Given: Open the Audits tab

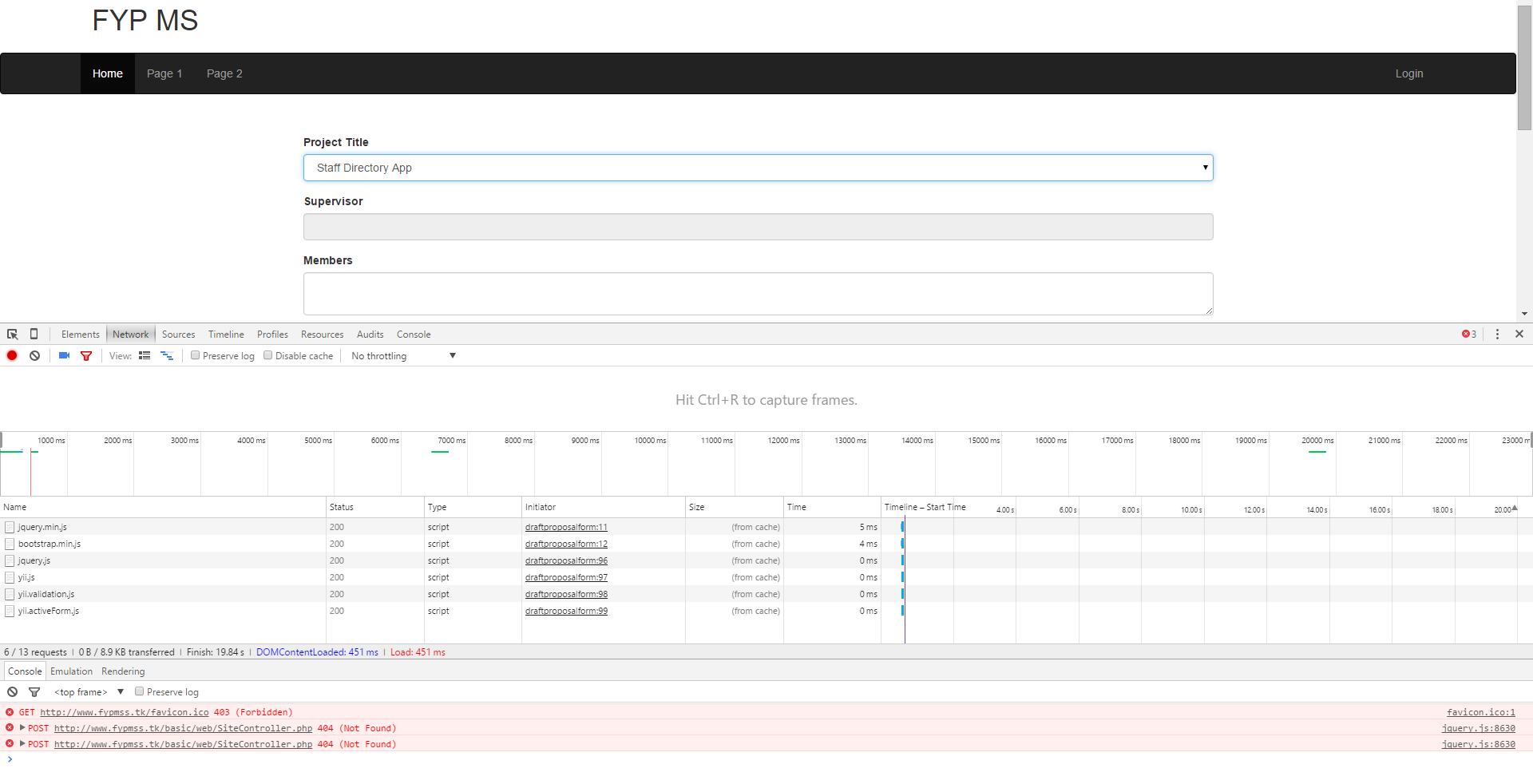Looking at the screenshot, I should 370,334.
